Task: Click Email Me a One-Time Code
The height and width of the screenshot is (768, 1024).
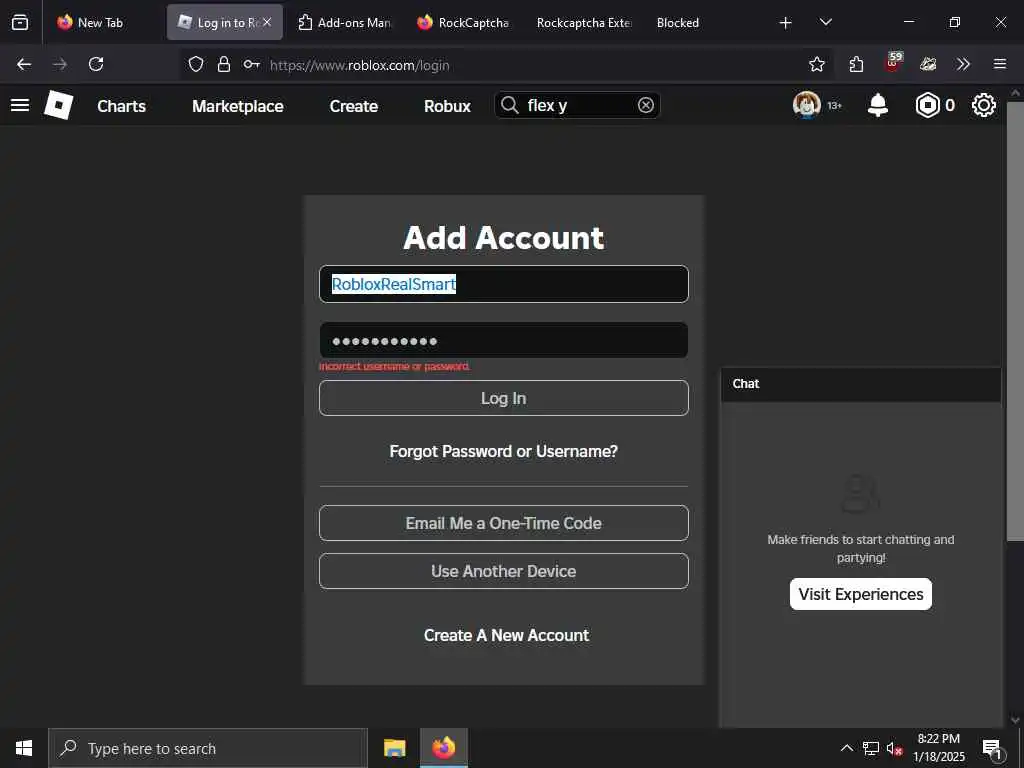Action: pyautogui.click(x=504, y=523)
